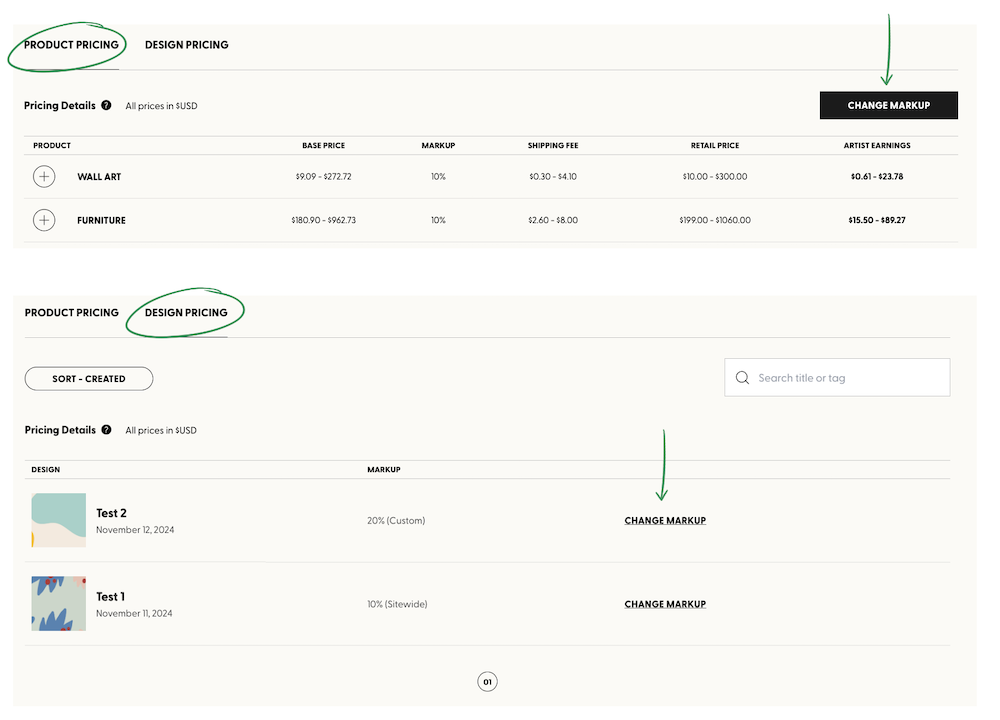1000x720 pixels.
Task: Click Change Markup link for Test 1
Action: (x=665, y=604)
